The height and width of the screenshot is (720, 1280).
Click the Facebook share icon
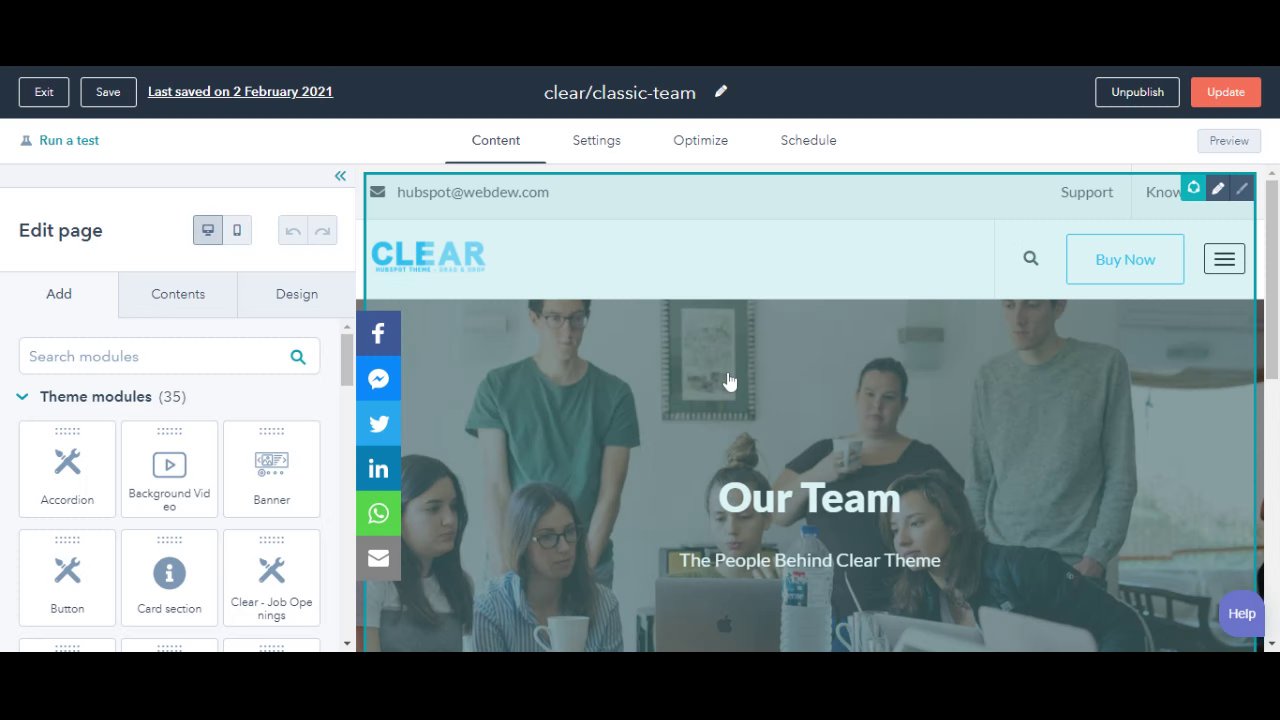pos(378,334)
